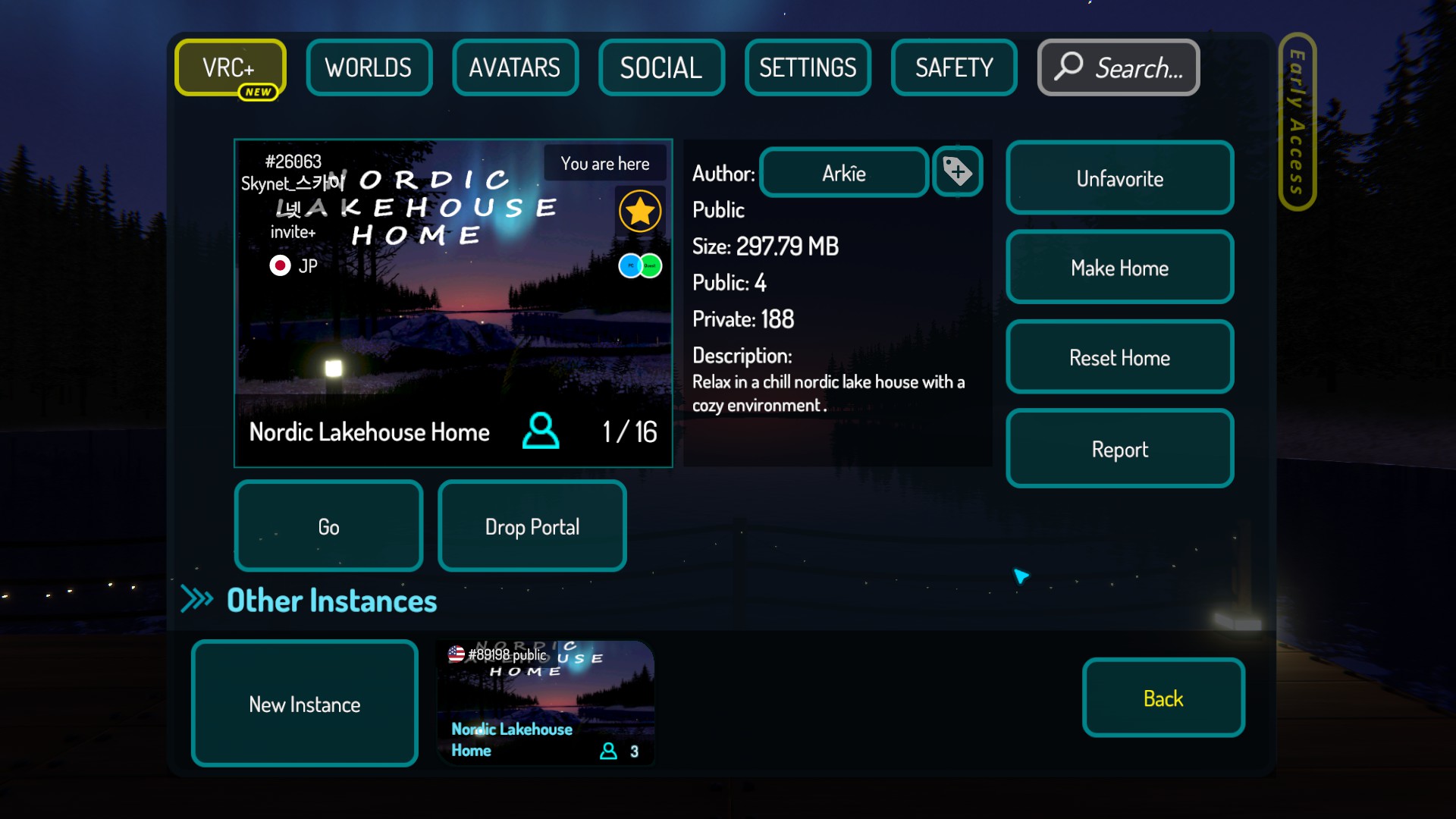Viewport: 1456px width, 819px height.
Task: Toggle the gold star favorite icon
Action: [640, 212]
